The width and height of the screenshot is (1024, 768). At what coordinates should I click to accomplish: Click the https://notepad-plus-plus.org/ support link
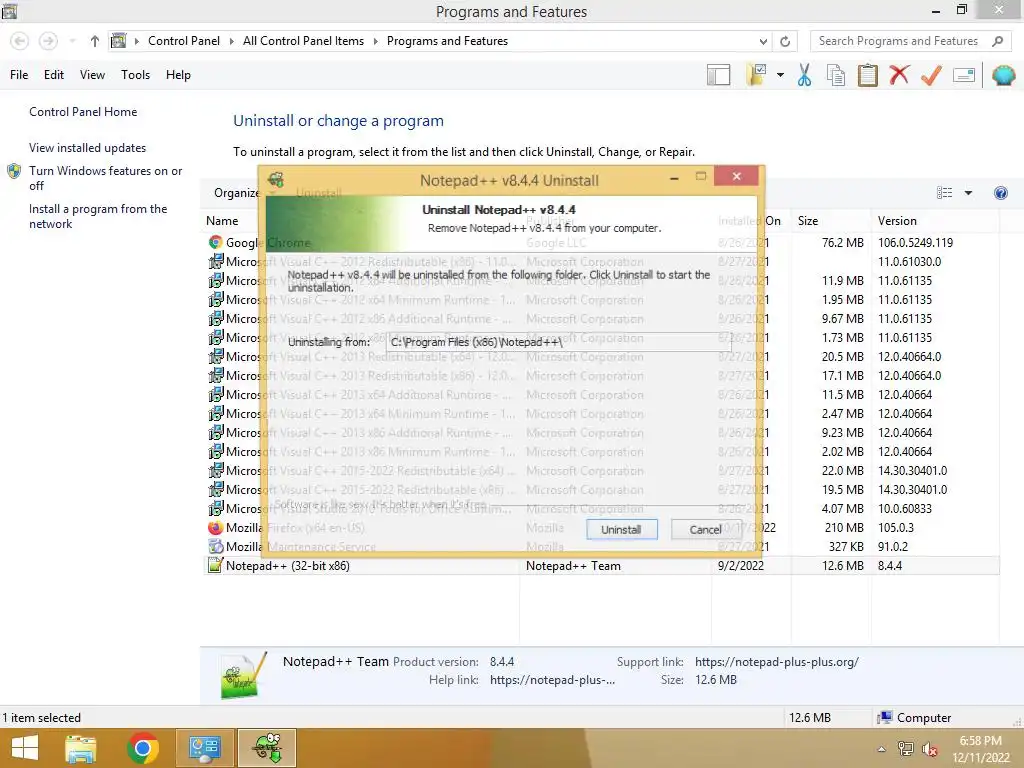point(776,662)
